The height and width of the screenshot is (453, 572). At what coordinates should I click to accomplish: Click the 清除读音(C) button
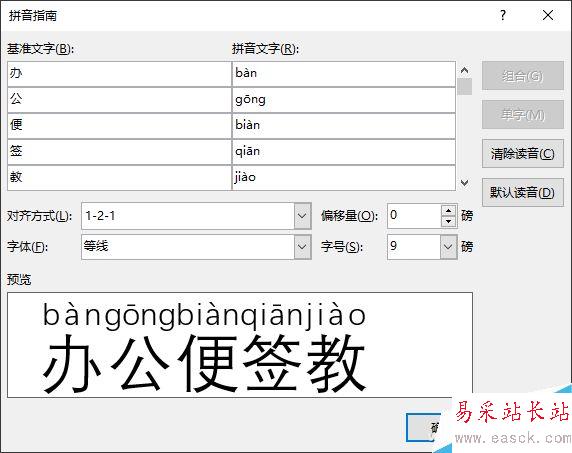click(522, 154)
